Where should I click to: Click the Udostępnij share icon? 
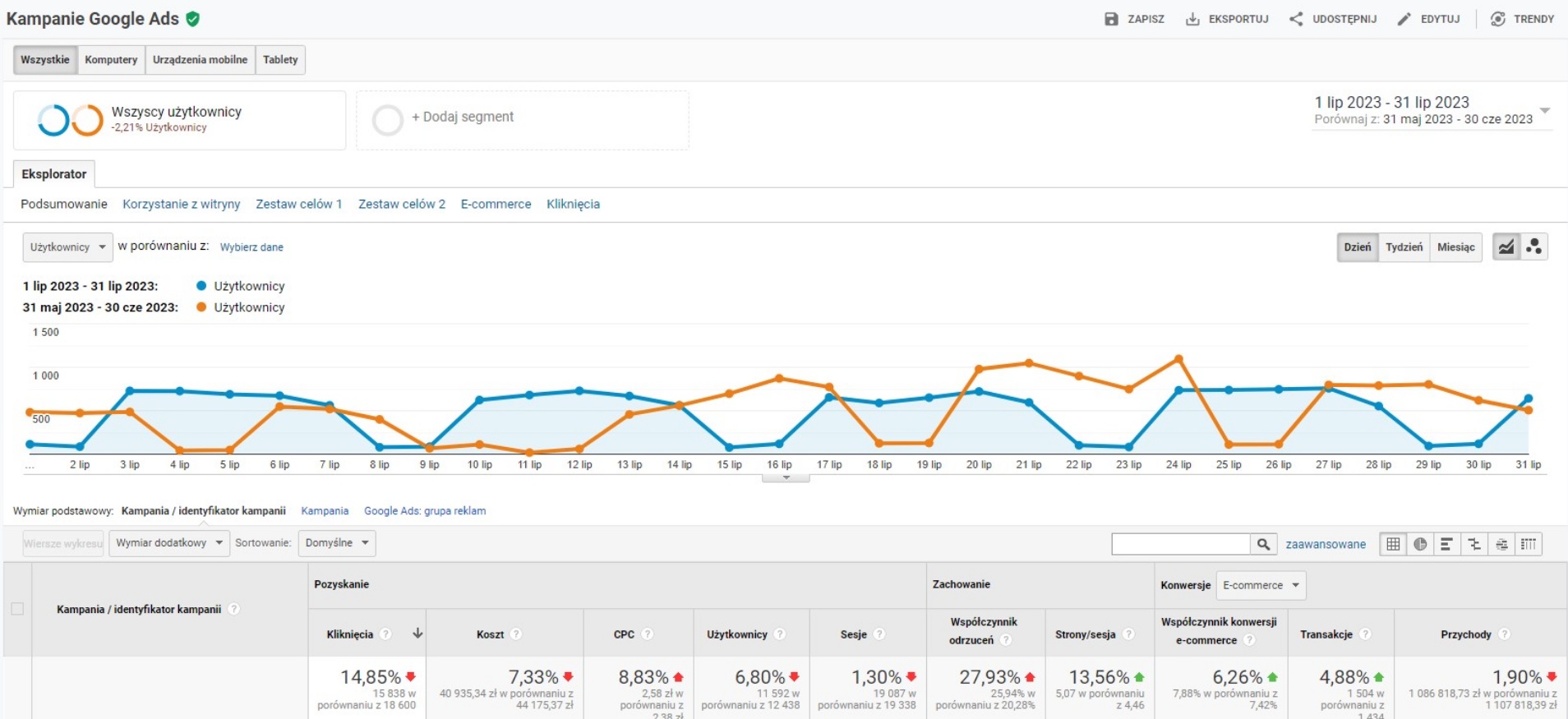click(1296, 19)
